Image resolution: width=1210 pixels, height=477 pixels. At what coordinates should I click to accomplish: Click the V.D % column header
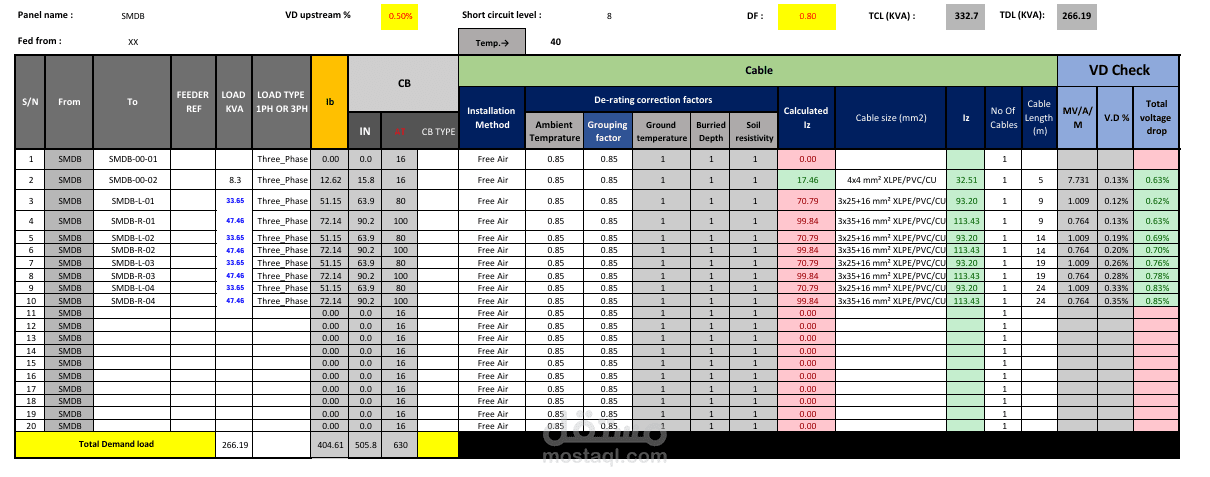(1115, 117)
